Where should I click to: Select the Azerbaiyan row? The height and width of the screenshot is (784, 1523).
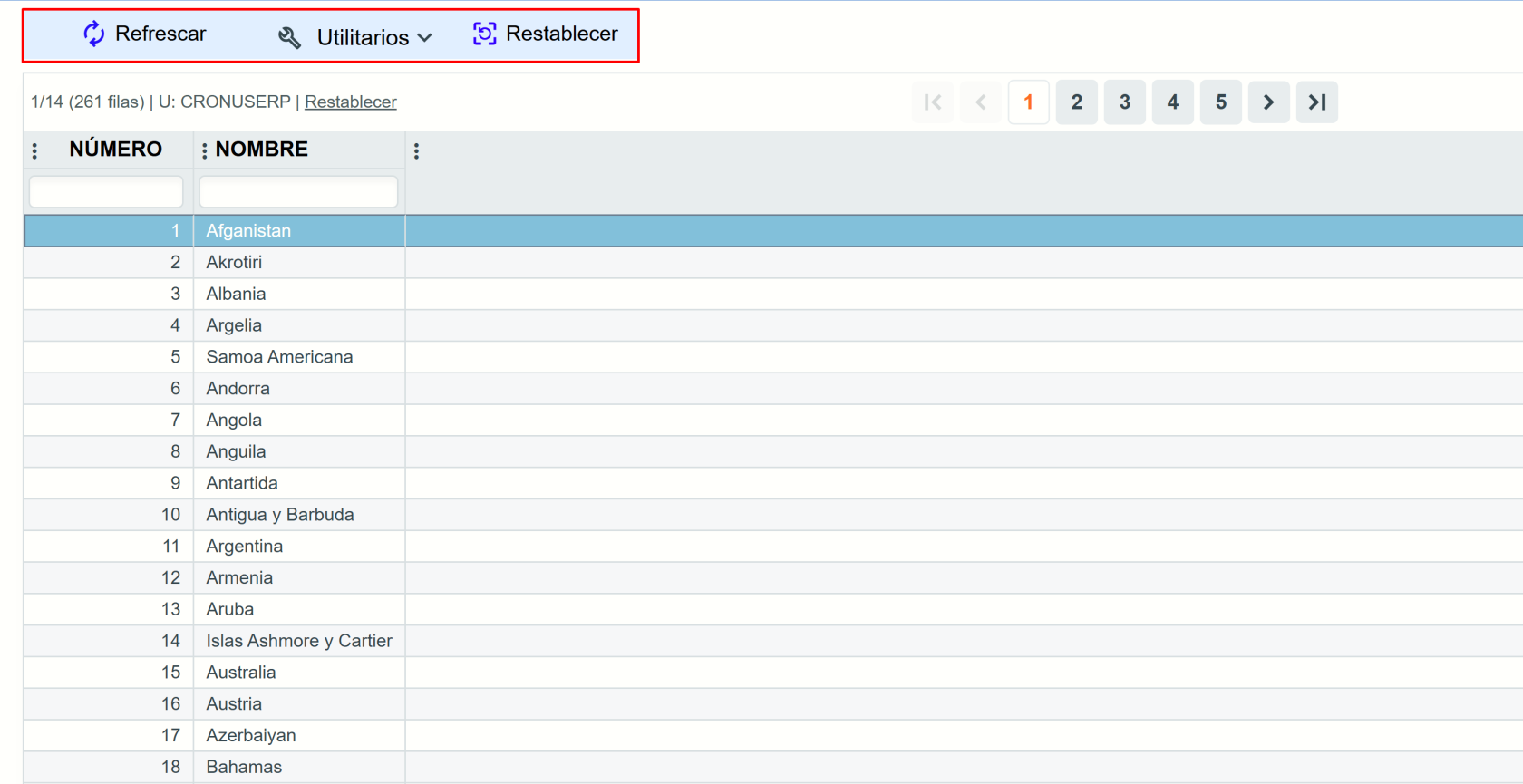click(x=773, y=735)
